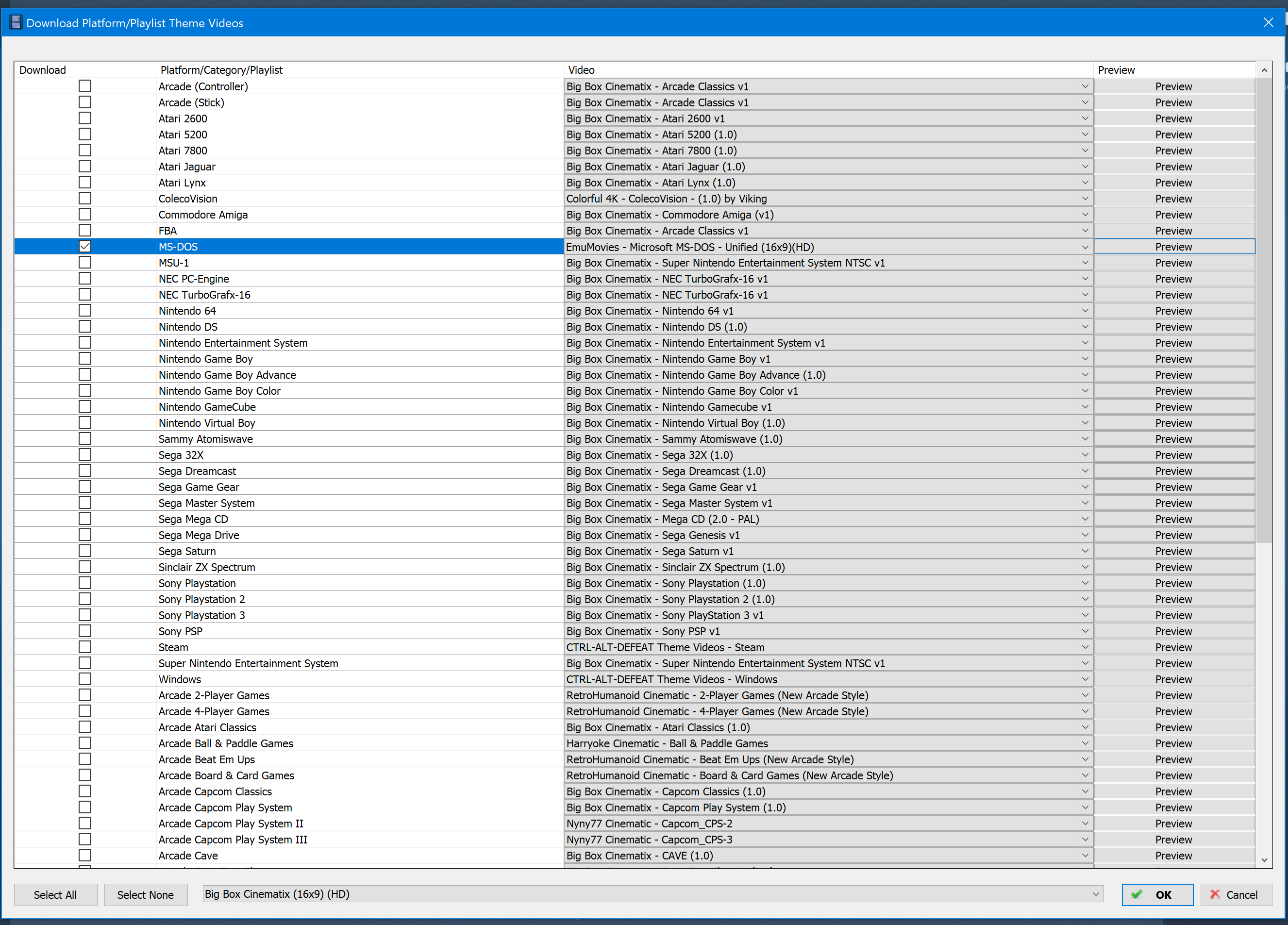
Task: Preview the Nintendo GameCube video
Action: pyautogui.click(x=1174, y=406)
